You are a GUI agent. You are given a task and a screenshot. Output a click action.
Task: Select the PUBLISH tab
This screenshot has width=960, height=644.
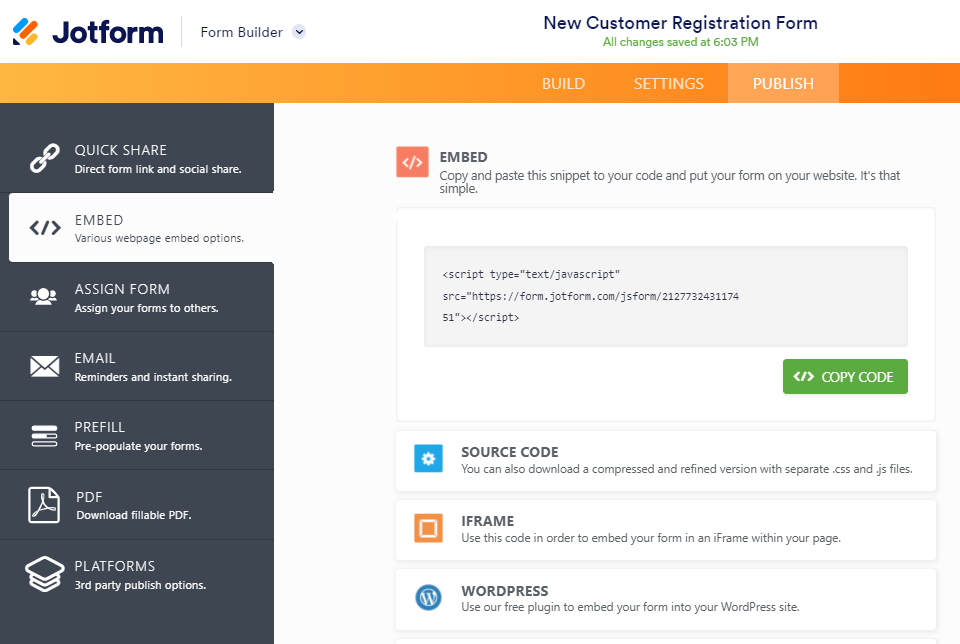783,83
